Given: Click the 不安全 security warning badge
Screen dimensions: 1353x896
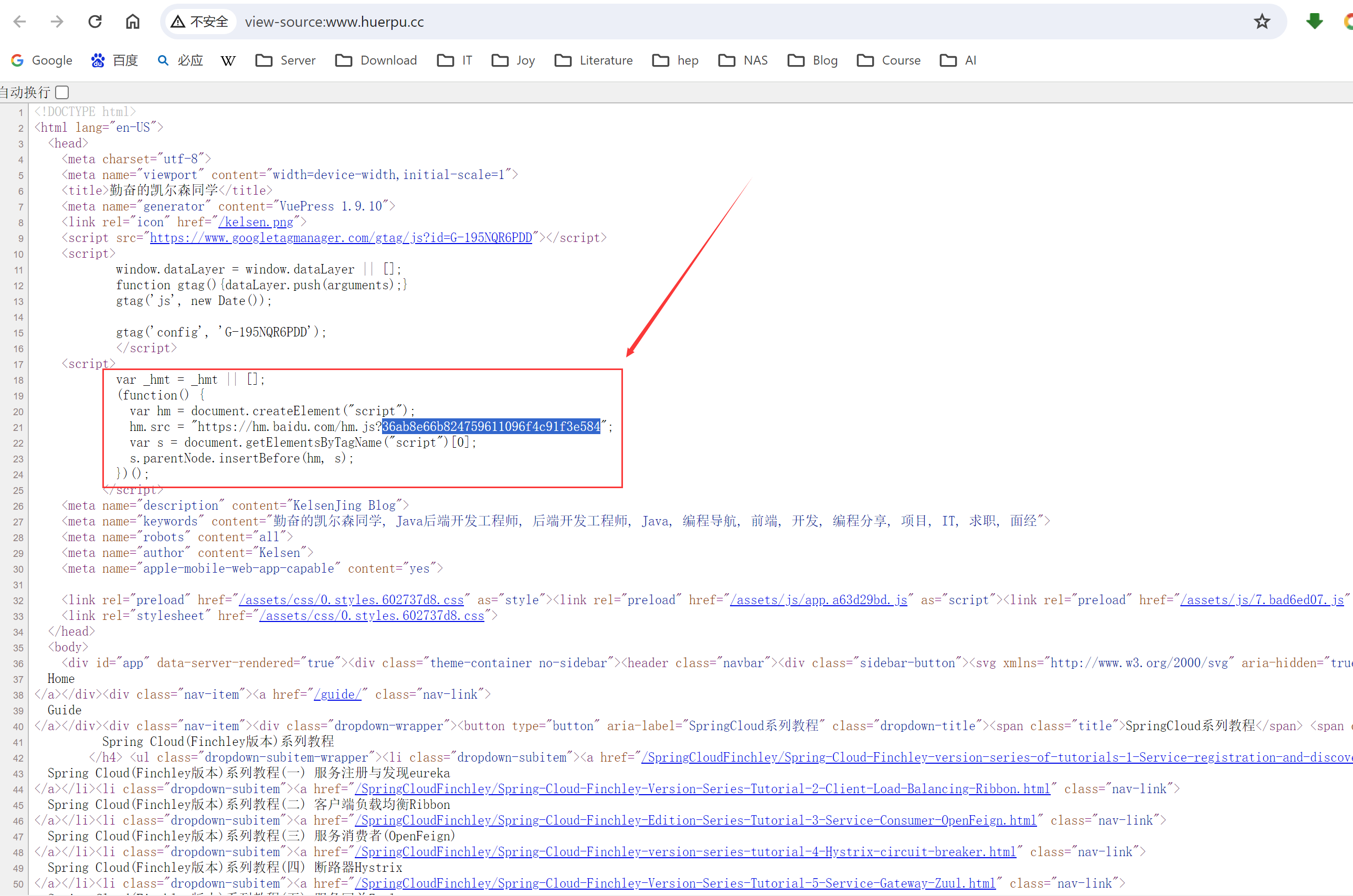Looking at the screenshot, I should (200, 22).
